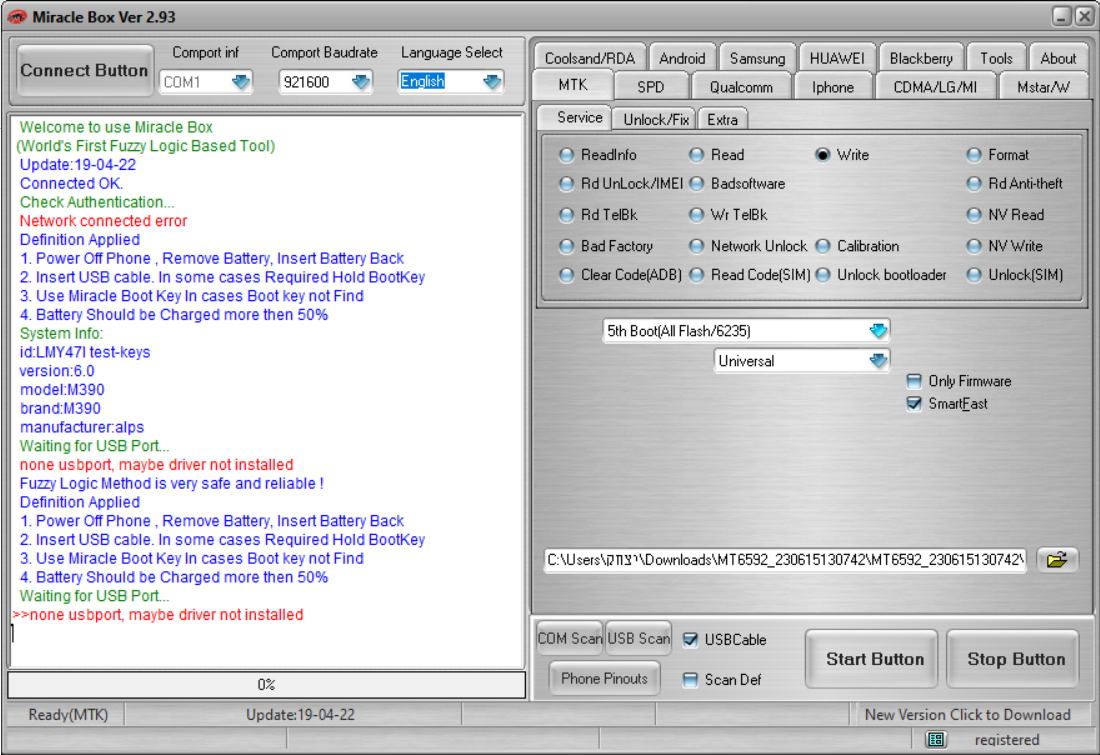The image size is (1100, 755).
Task: Click the firmware file path field
Action: (x=785, y=560)
